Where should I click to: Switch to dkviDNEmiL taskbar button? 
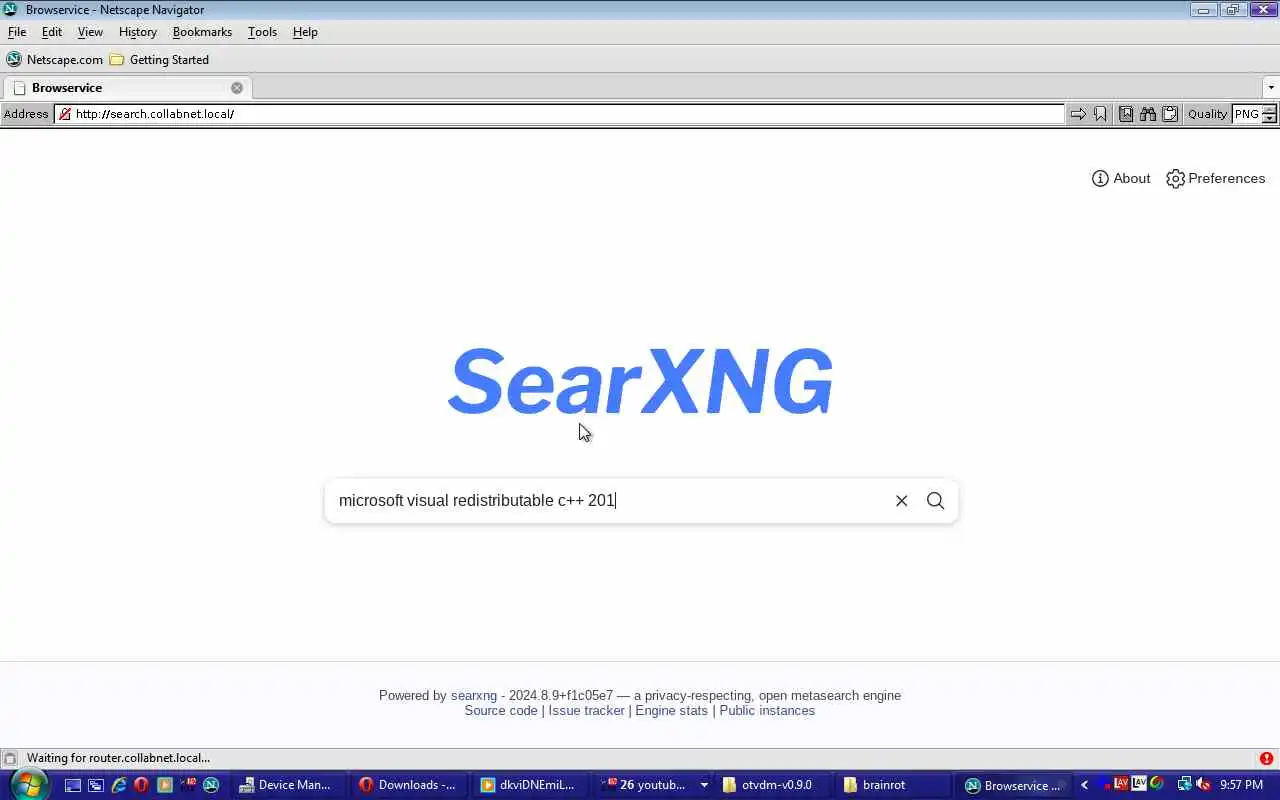[530, 785]
